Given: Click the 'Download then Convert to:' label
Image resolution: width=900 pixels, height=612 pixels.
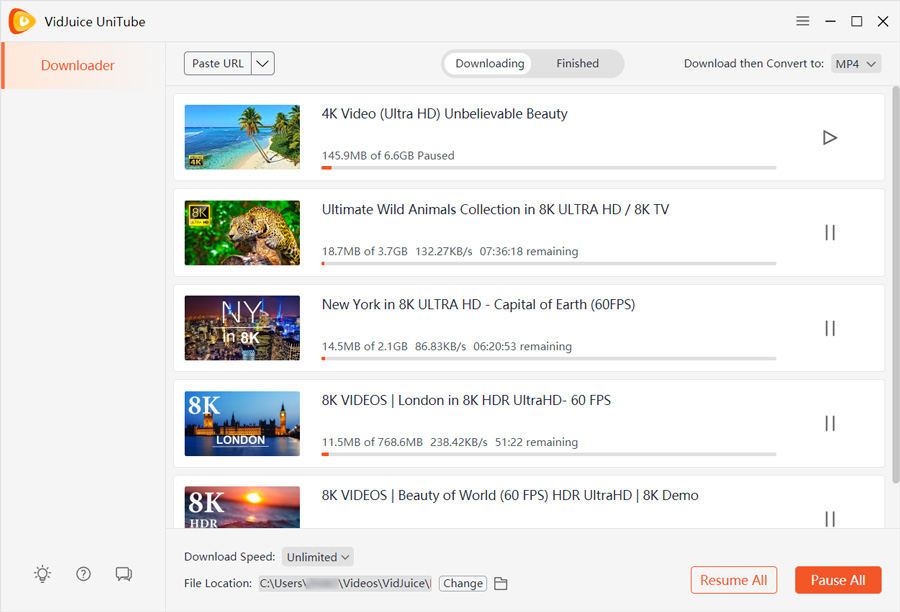Looking at the screenshot, I should pyautogui.click(x=754, y=64).
